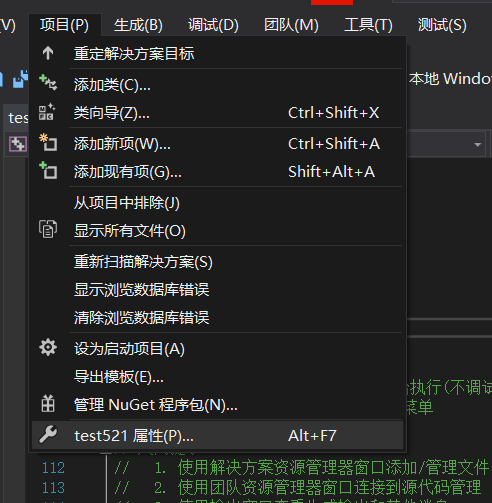
Task: Click the wrench properties icon
Action: coord(48,434)
